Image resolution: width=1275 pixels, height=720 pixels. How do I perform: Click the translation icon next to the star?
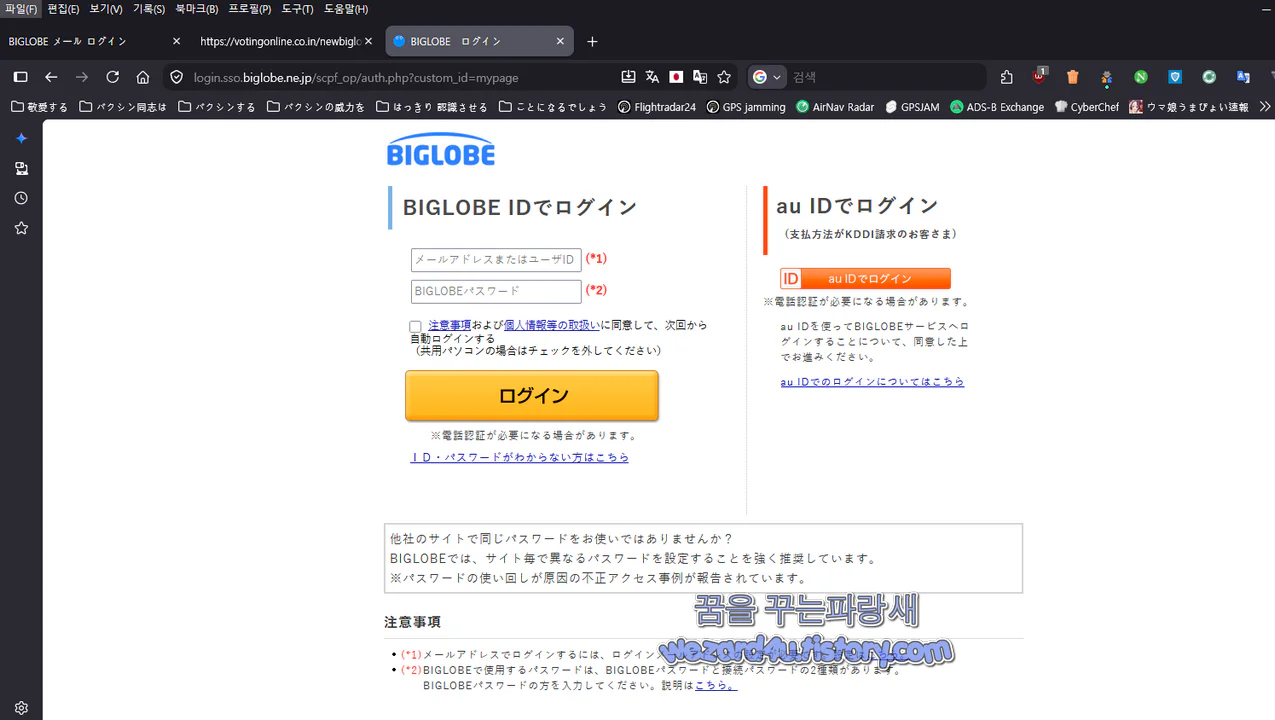[700, 77]
